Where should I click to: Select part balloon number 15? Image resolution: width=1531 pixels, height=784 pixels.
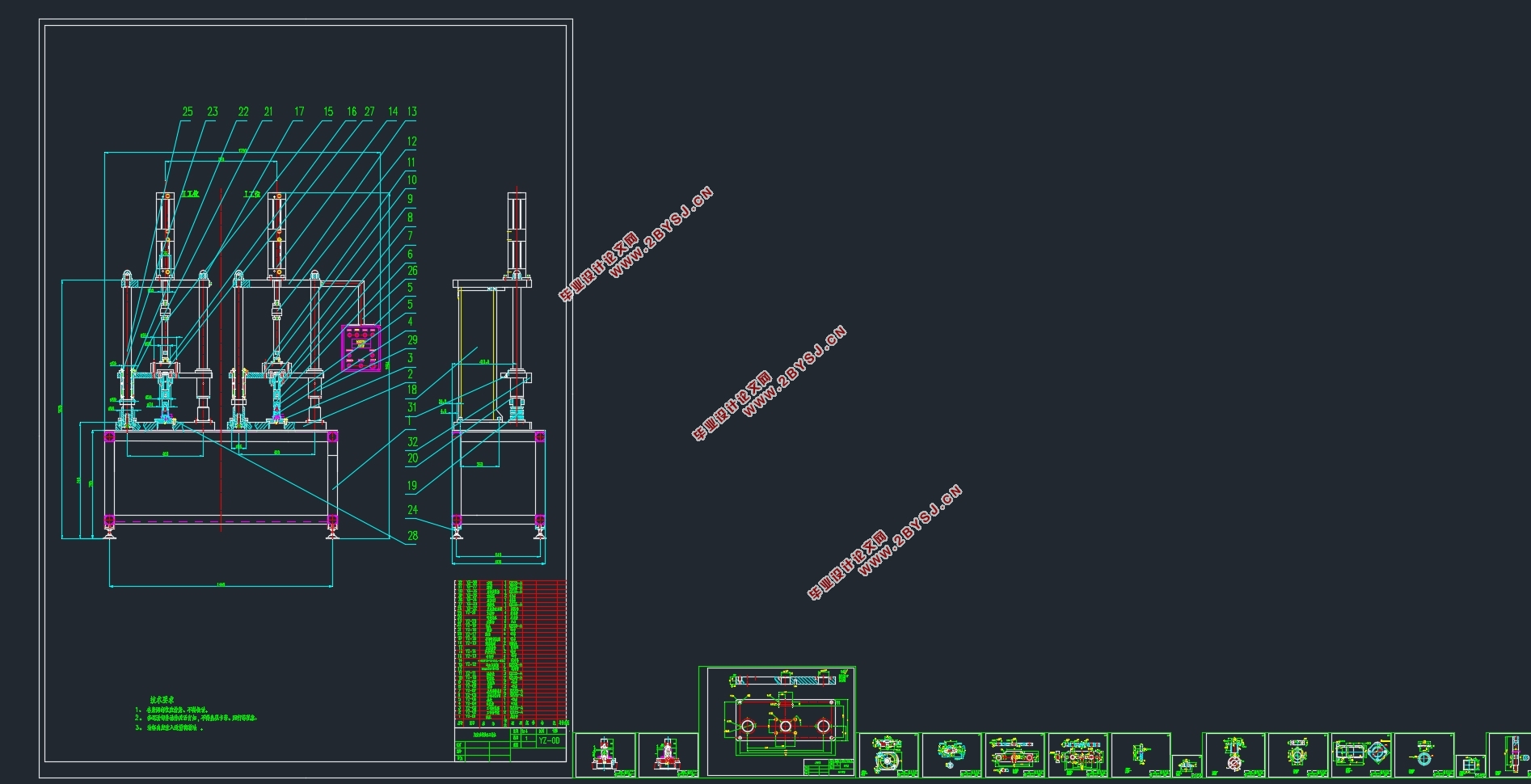coord(328,112)
